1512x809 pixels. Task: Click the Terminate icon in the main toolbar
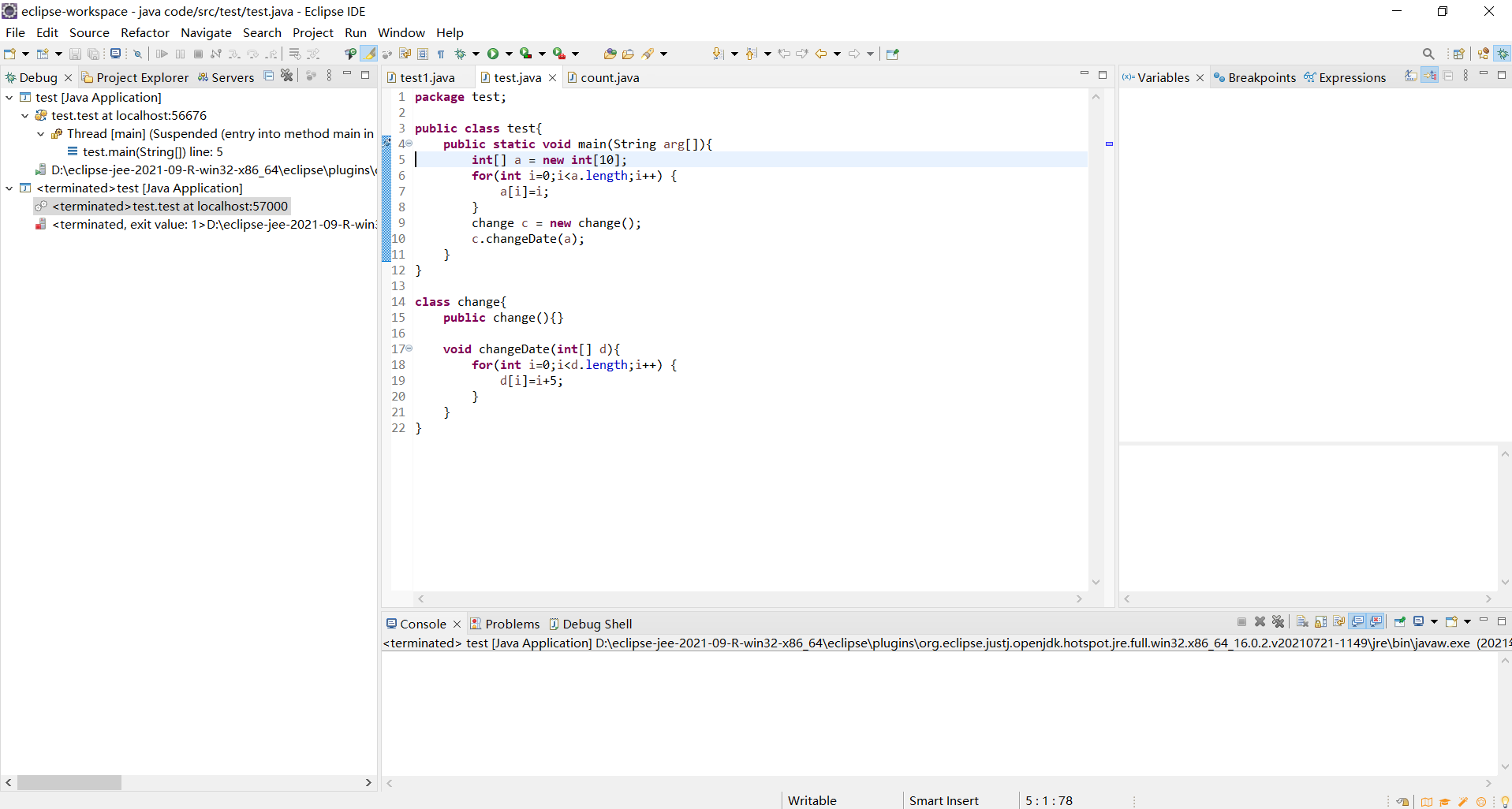pyautogui.click(x=198, y=54)
